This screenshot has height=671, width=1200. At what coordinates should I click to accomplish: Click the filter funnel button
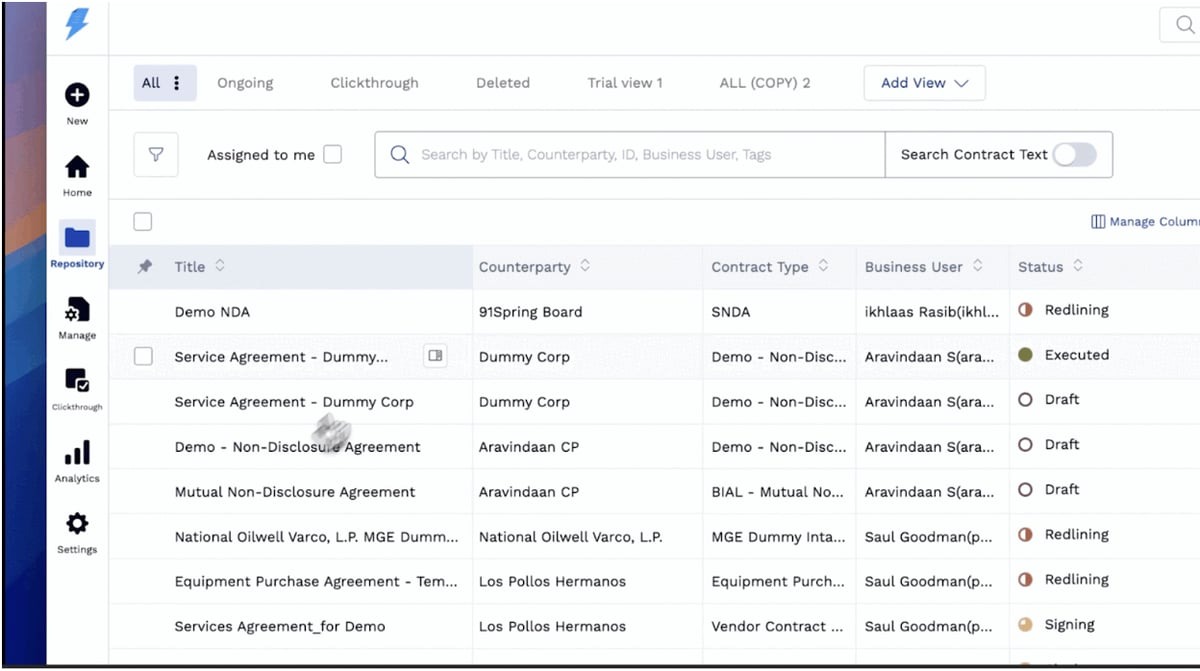click(156, 155)
